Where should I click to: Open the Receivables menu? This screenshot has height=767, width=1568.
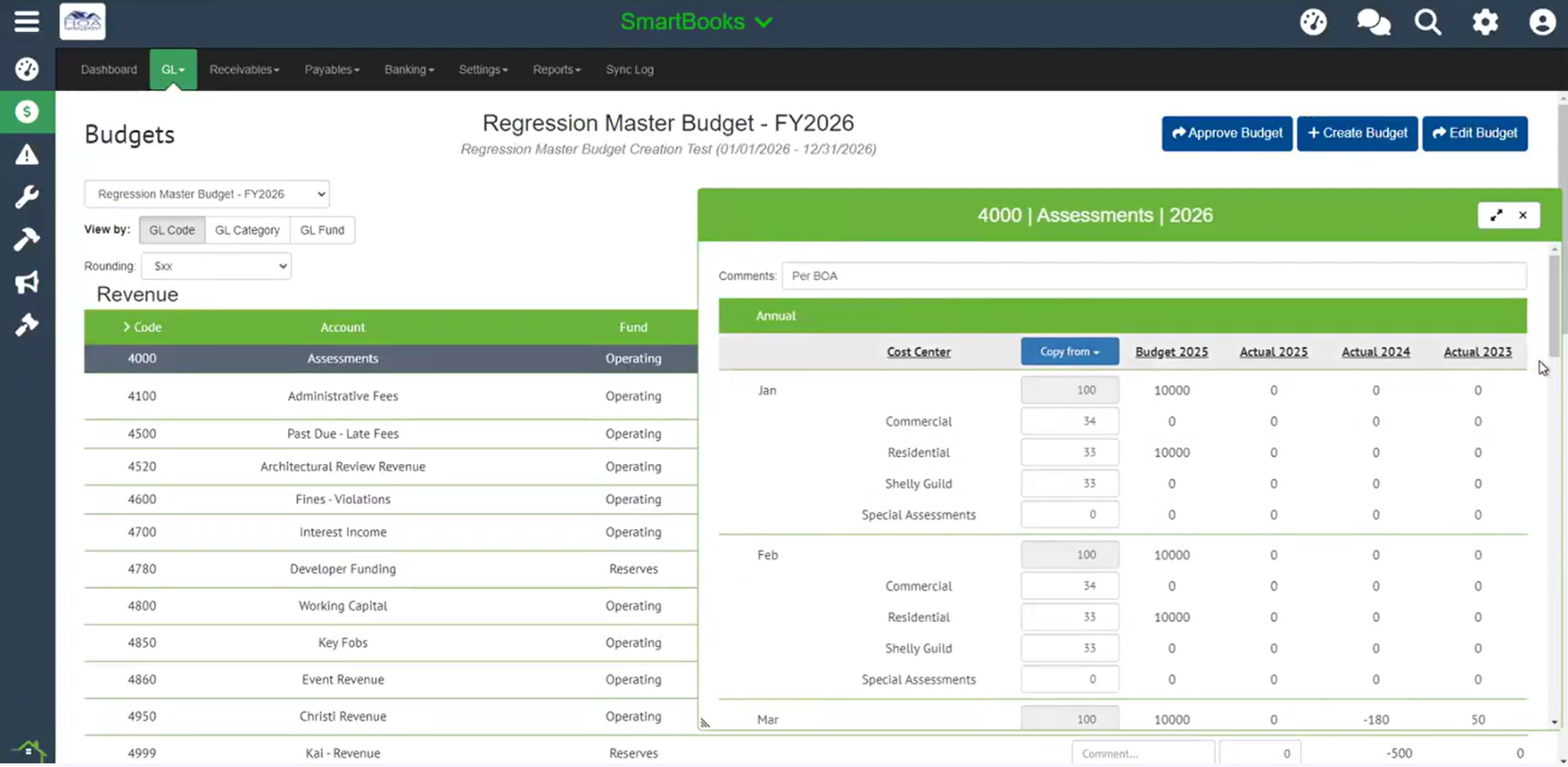[245, 69]
